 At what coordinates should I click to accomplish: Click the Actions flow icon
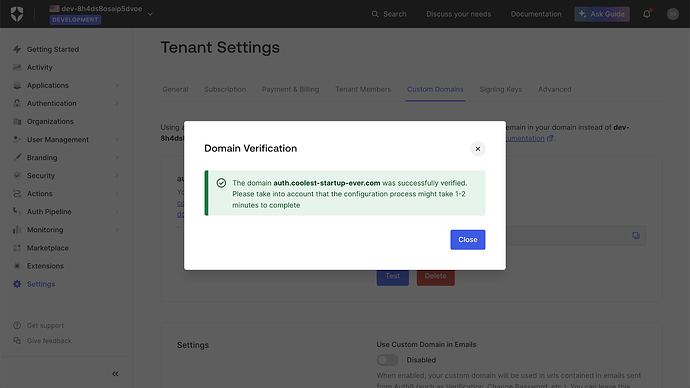(x=17, y=194)
